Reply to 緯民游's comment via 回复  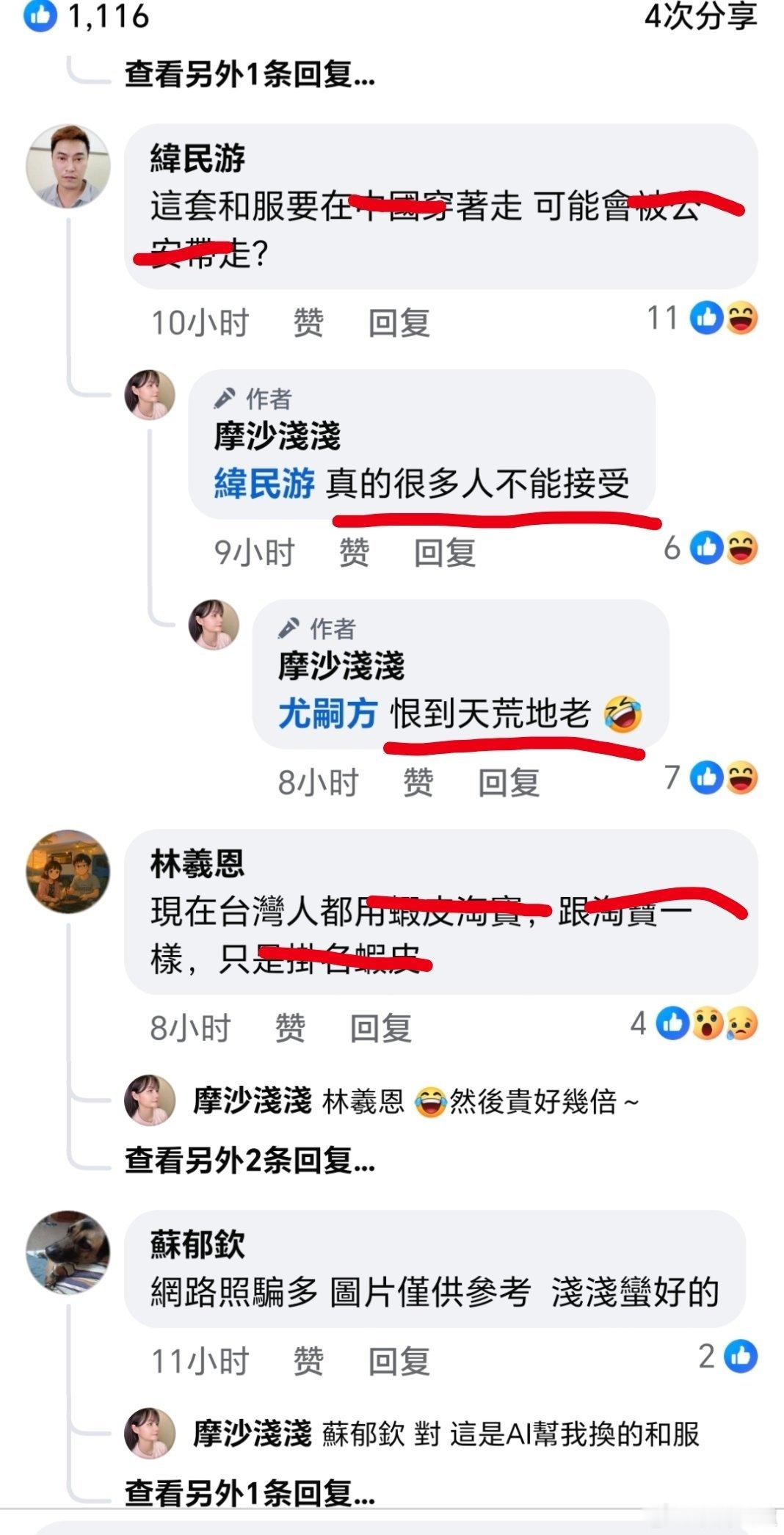(399, 322)
